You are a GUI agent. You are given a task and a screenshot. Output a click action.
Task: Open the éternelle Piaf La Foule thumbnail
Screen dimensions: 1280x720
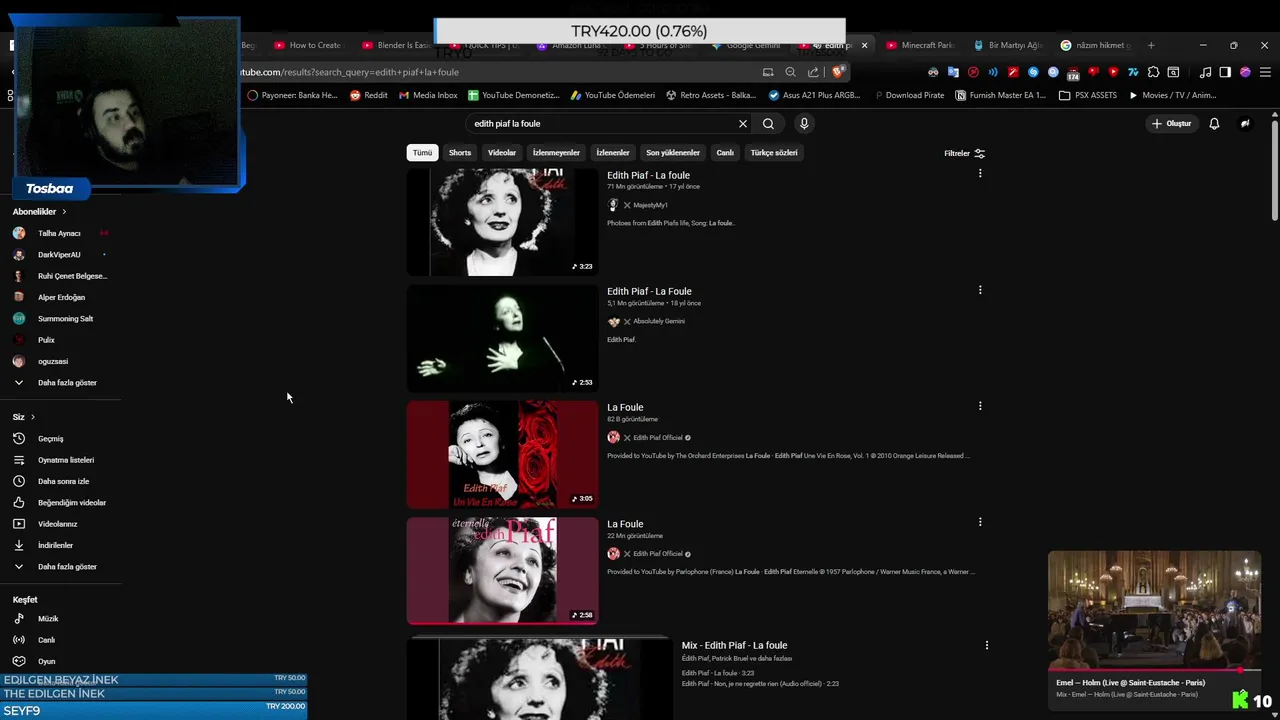[x=502, y=570]
